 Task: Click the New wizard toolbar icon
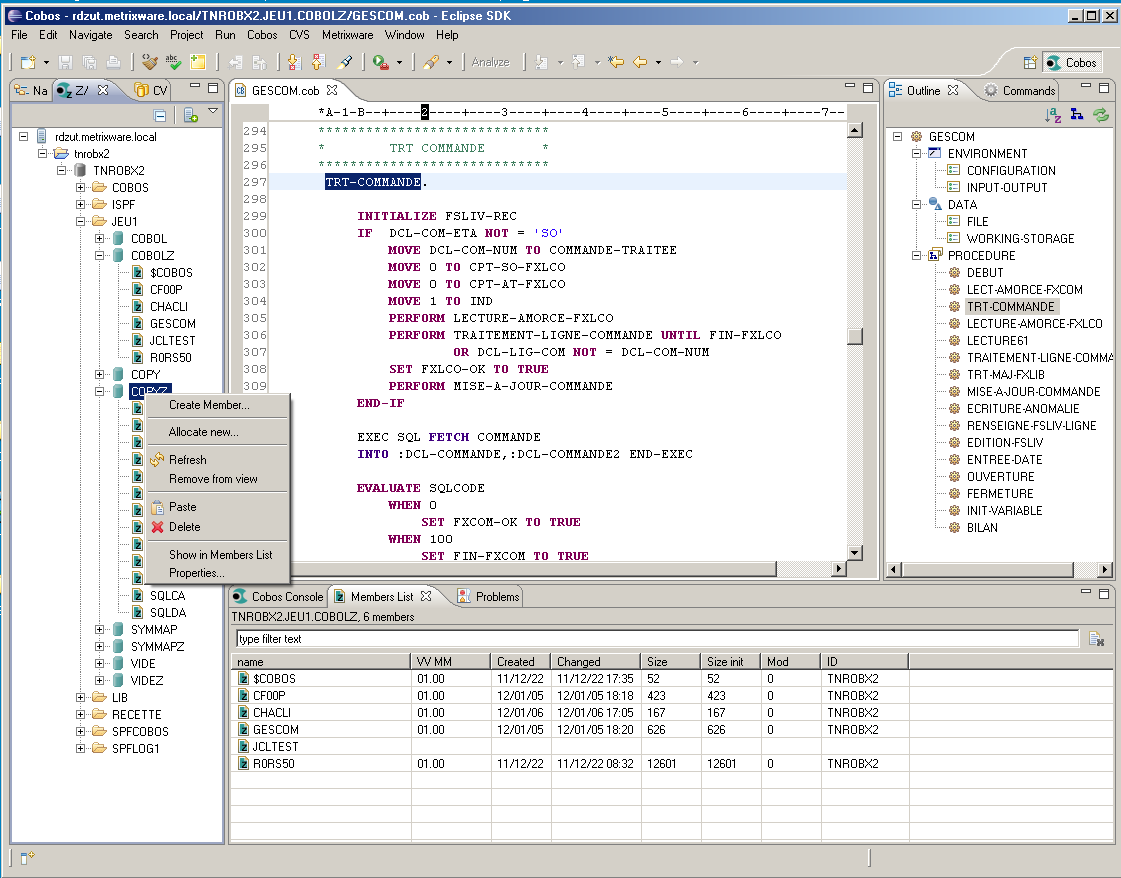coord(28,62)
